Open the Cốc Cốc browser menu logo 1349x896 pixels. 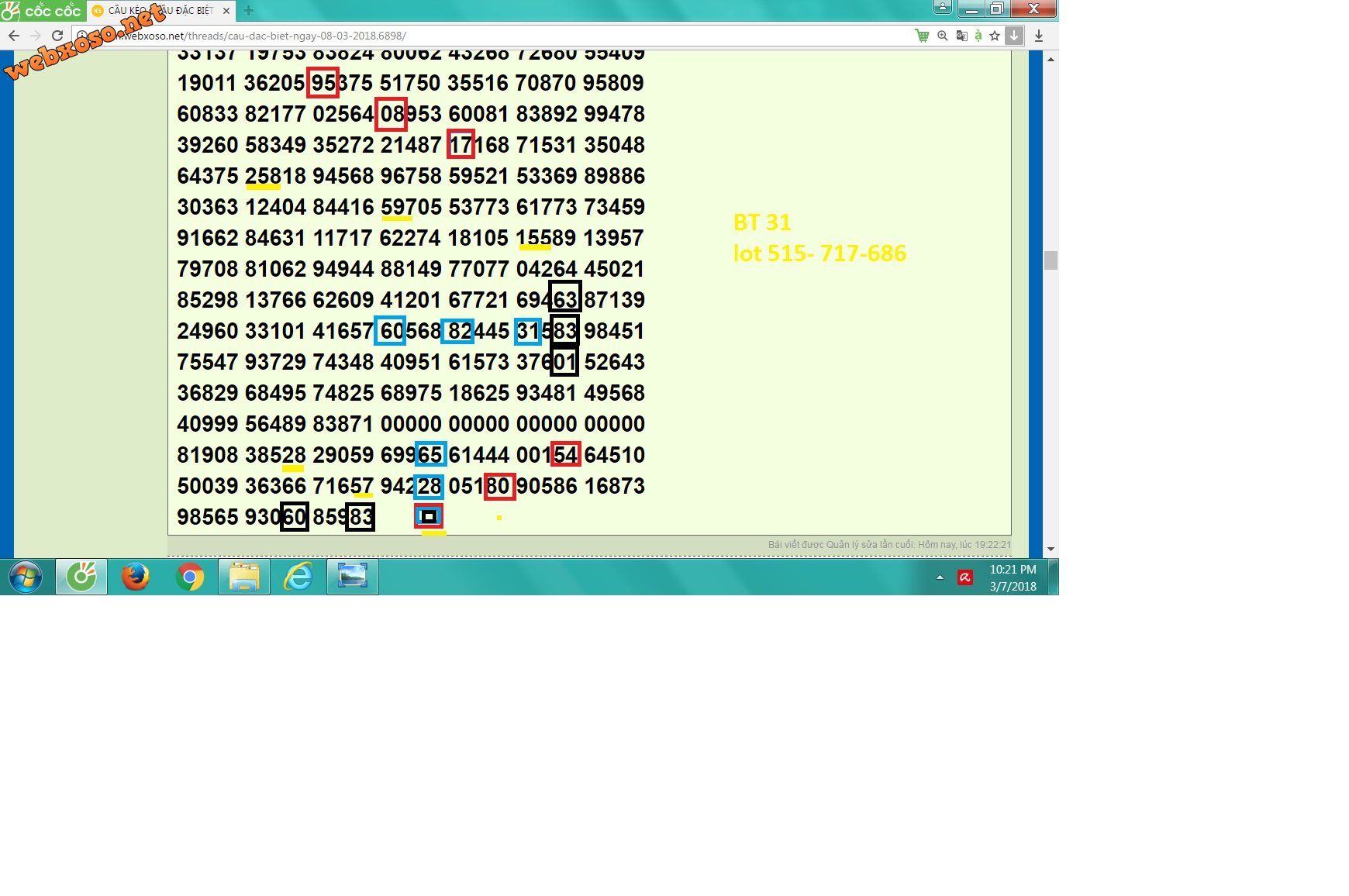42,10
